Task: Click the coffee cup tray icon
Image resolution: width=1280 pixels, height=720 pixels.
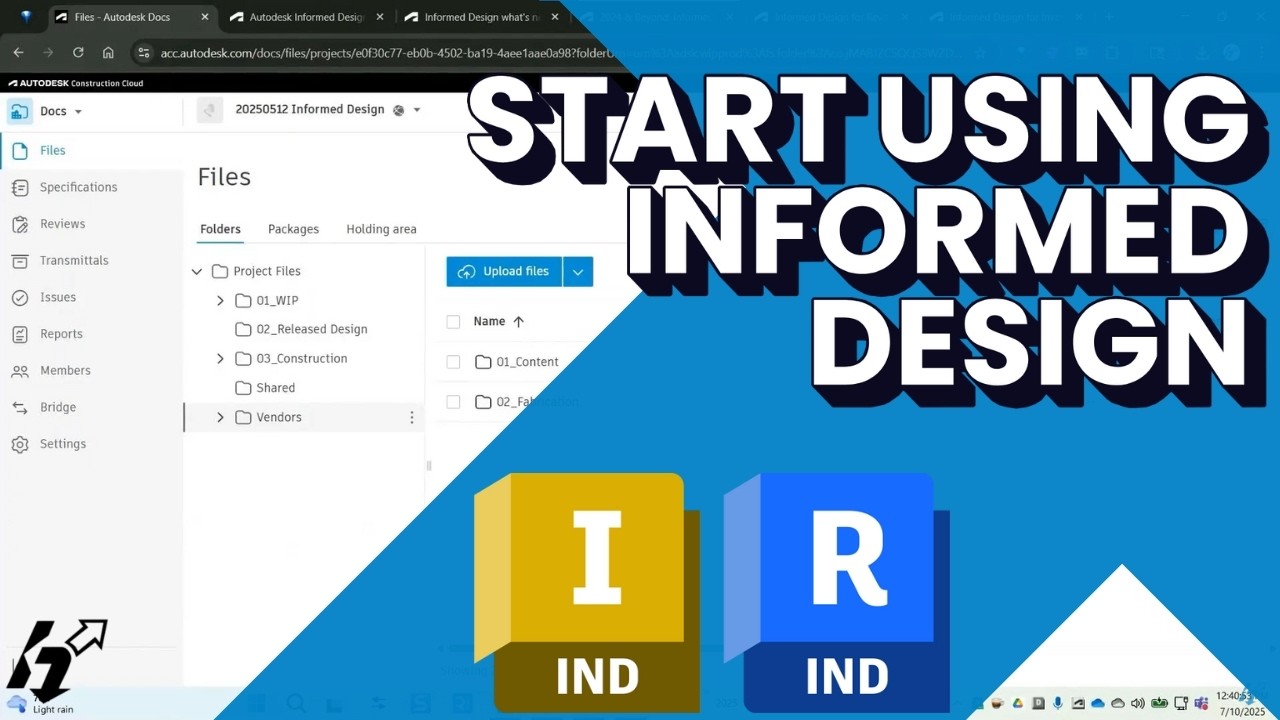Action: 997,704
